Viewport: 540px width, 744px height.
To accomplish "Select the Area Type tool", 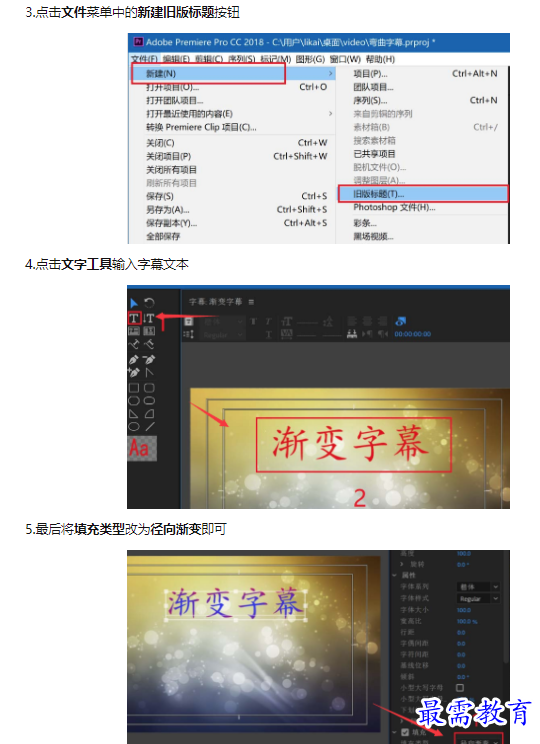I will [x=134, y=331].
